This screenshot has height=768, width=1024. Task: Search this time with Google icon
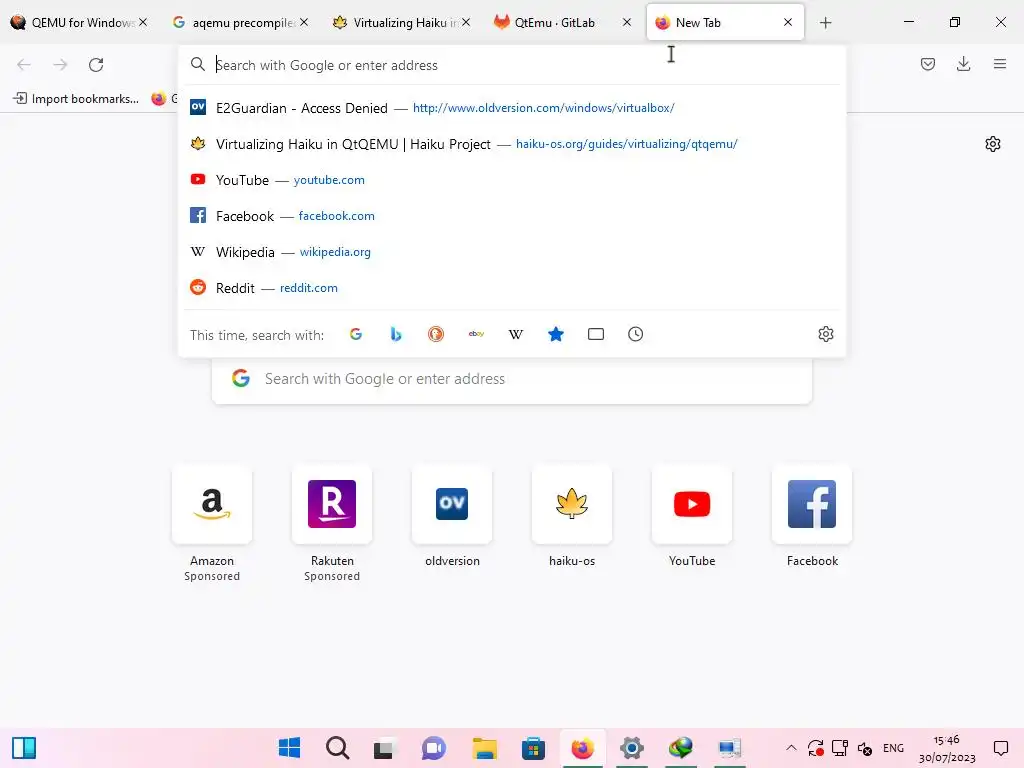[356, 334]
